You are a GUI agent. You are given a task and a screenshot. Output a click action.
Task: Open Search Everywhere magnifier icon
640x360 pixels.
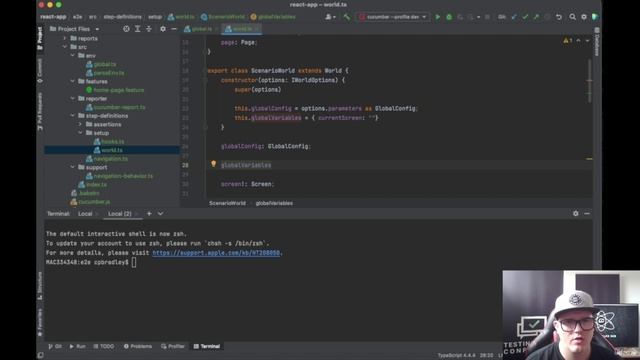point(573,17)
